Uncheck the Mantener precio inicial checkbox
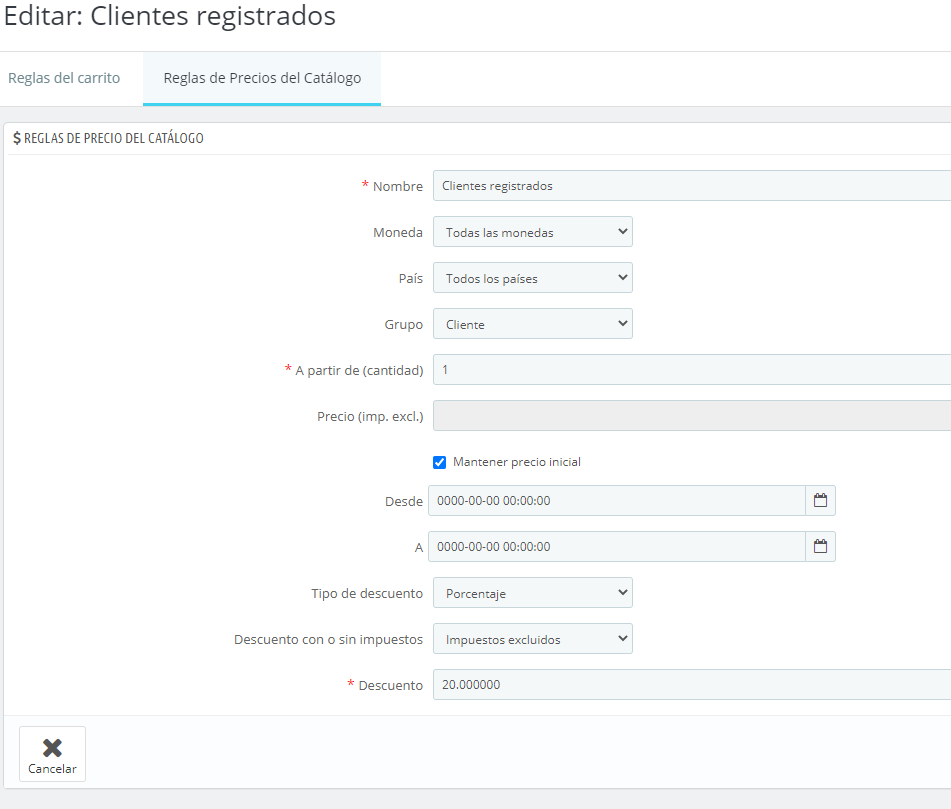 [439, 462]
